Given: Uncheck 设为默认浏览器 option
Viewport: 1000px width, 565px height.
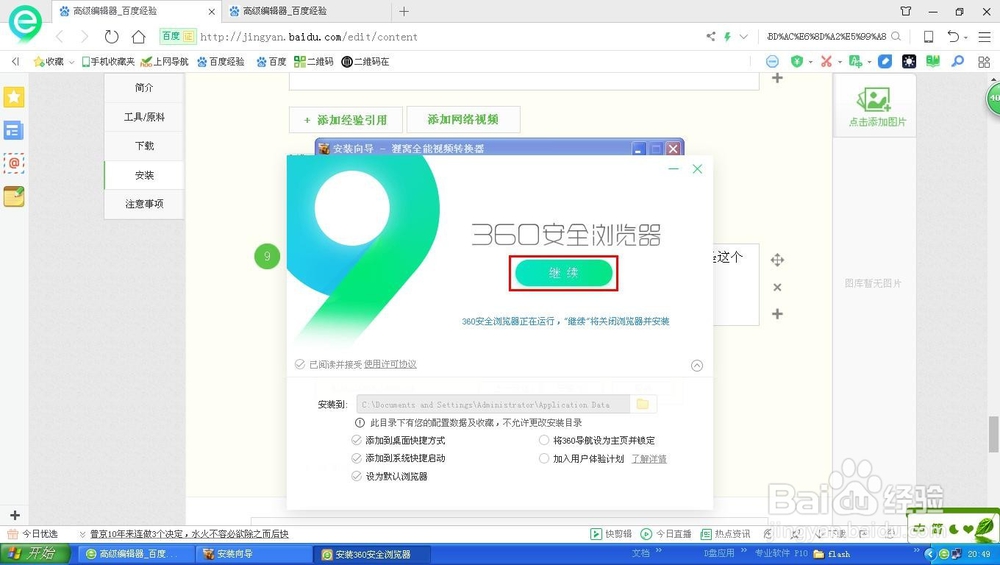Looking at the screenshot, I should coord(357,476).
